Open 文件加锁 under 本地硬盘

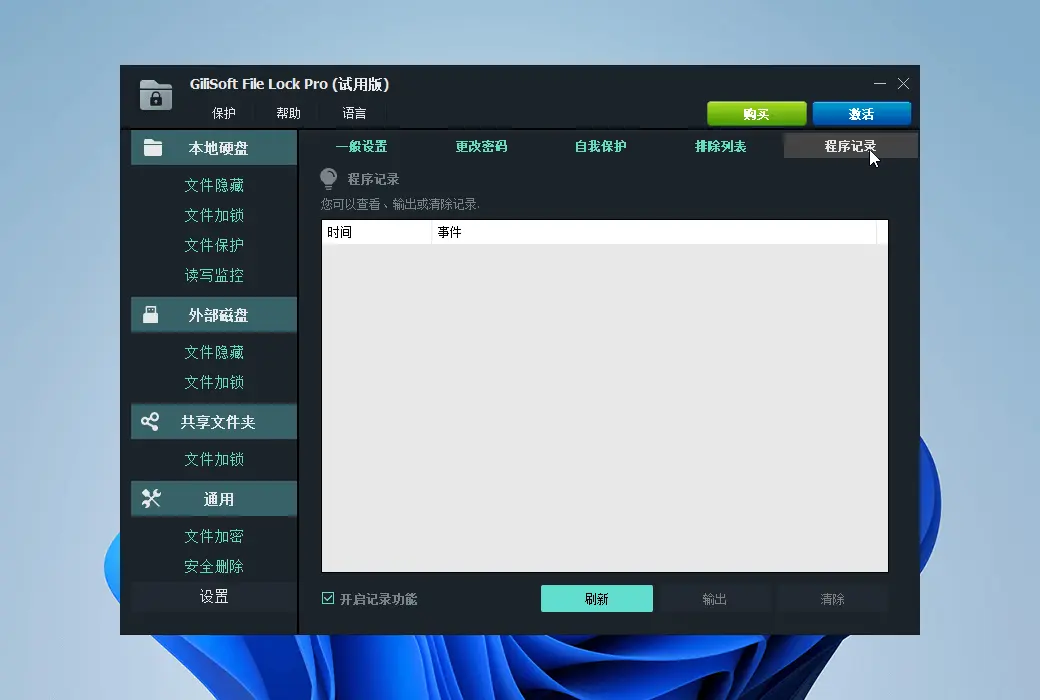pos(214,215)
